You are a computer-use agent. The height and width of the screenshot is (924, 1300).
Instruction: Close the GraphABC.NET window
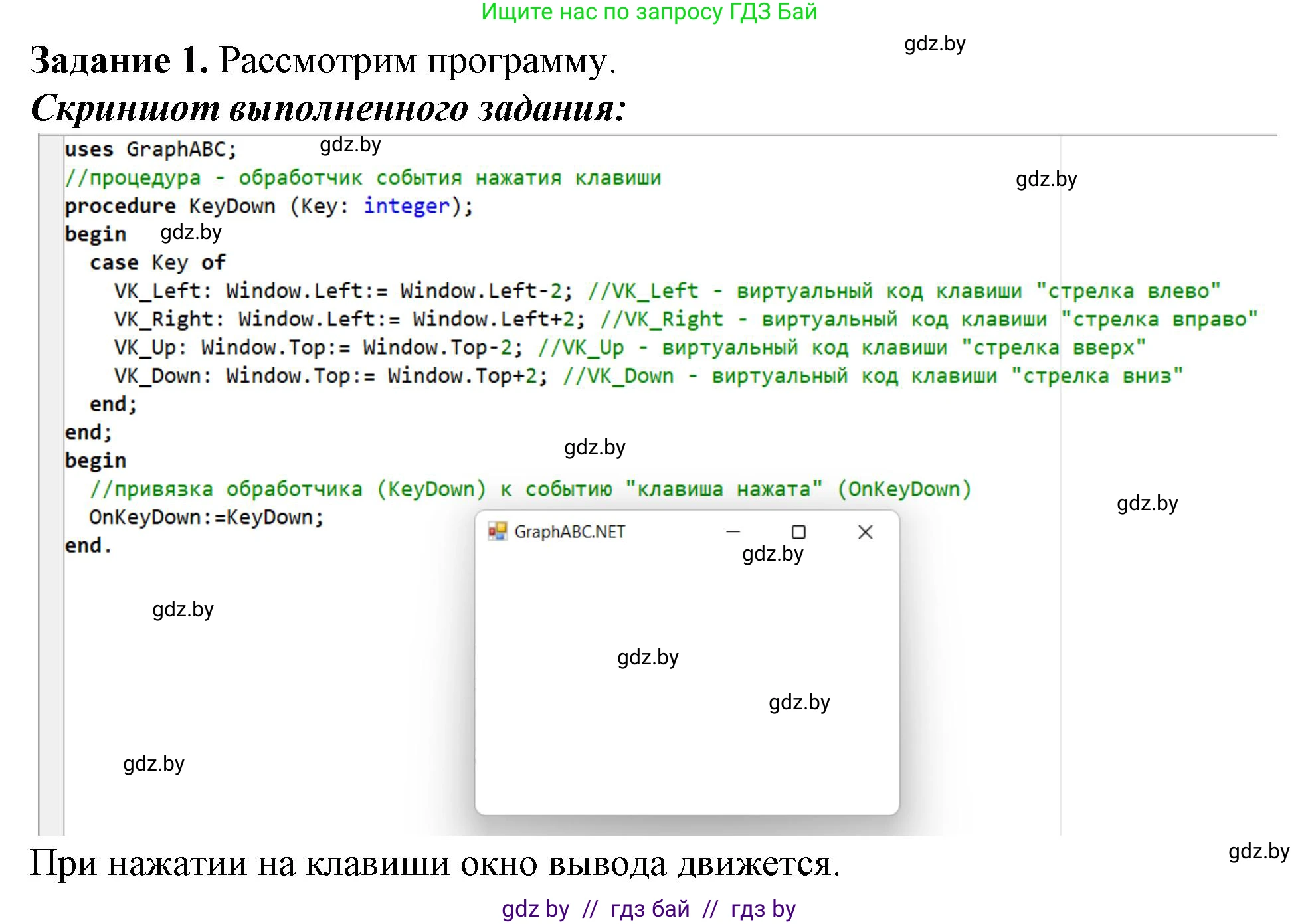[865, 532]
